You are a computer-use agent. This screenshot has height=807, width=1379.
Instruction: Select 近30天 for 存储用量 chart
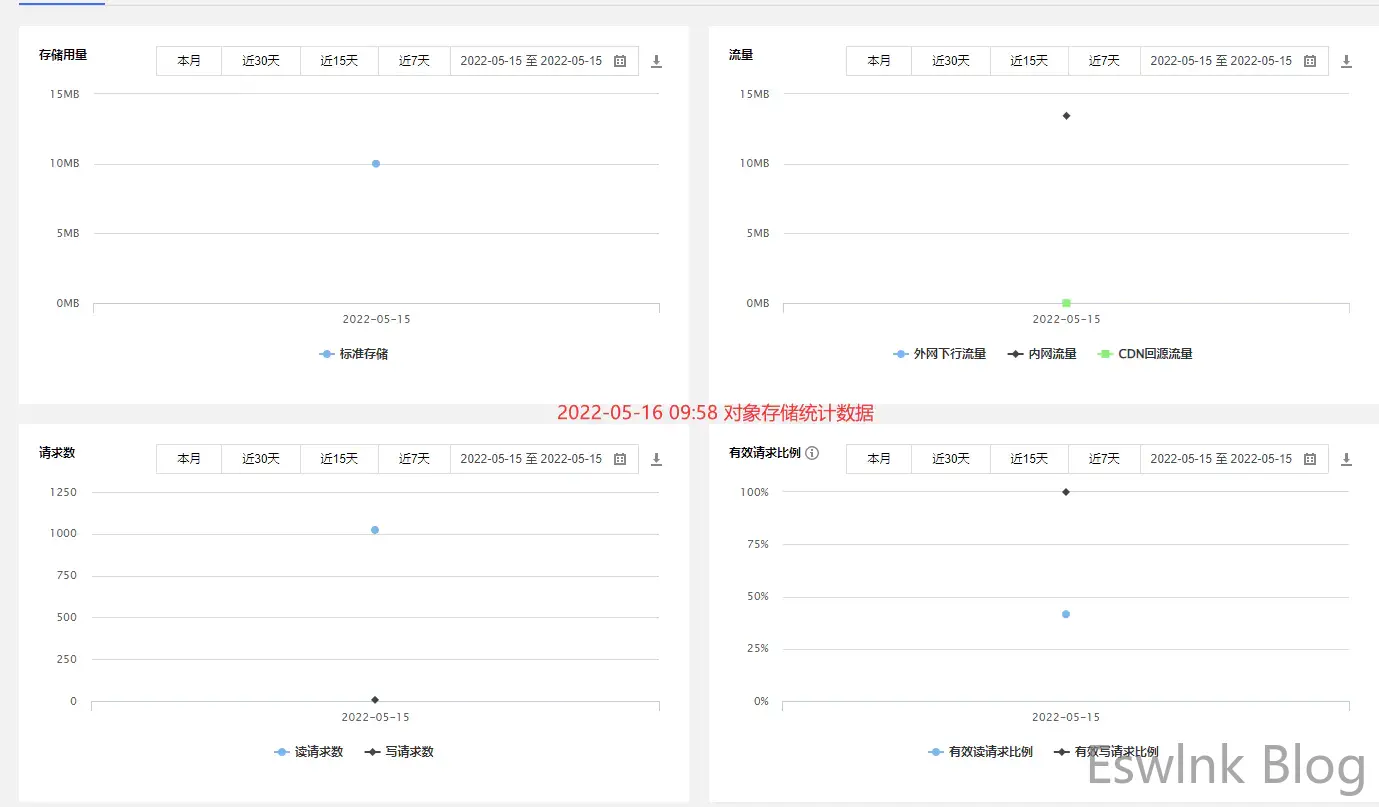tap(261, 61)
